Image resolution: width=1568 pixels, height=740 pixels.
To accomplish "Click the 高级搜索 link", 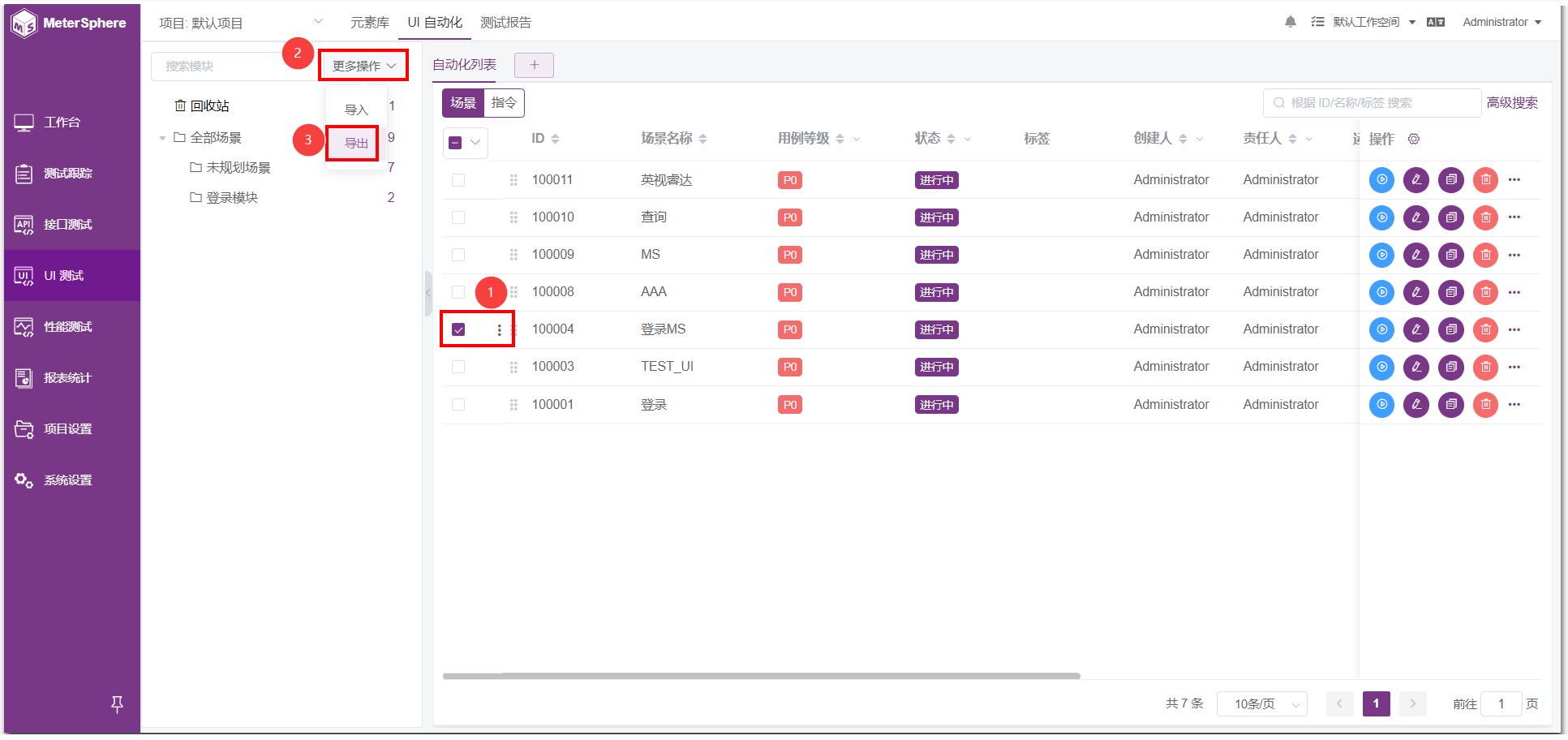I will point(1512,103).
